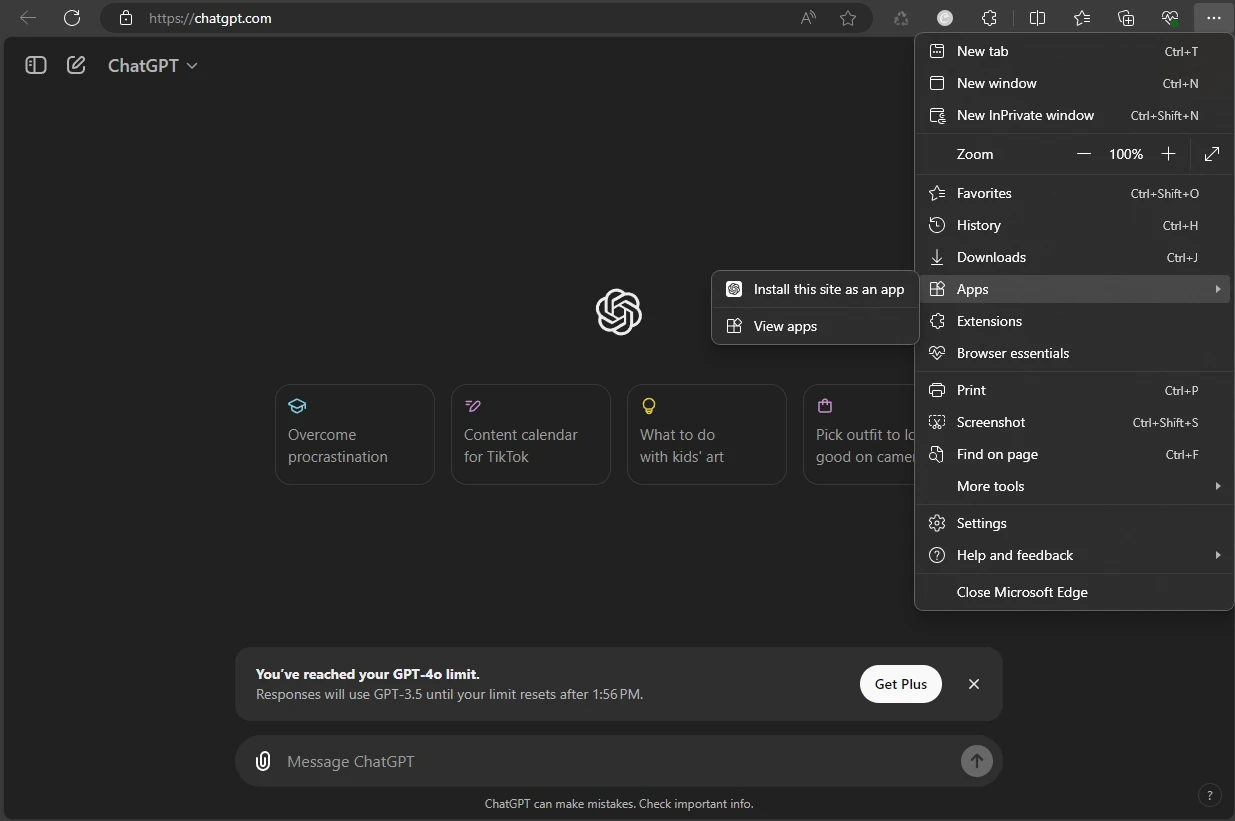Focus the Message ChatGPT input field

point(618,761)
